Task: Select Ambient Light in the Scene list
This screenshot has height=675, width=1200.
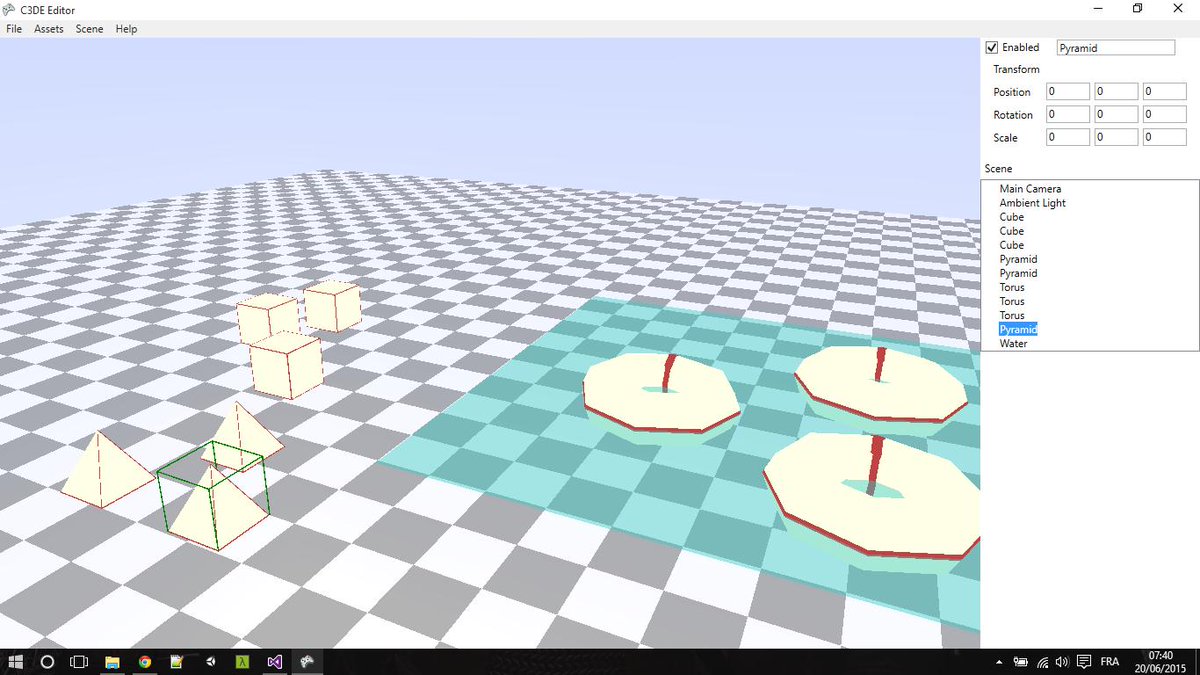Action: coord(1032,203)
